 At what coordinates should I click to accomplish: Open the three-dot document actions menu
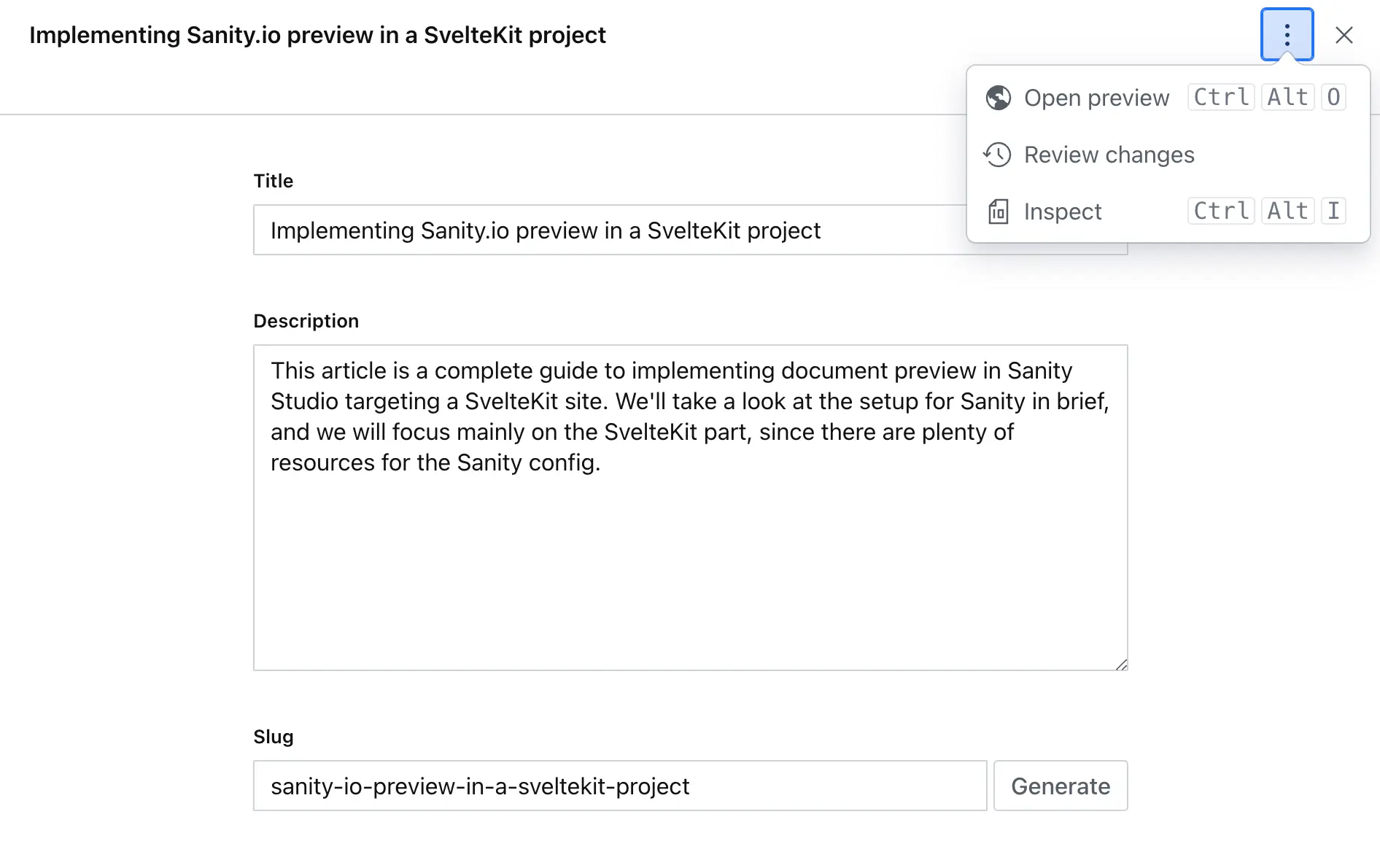1286,34
